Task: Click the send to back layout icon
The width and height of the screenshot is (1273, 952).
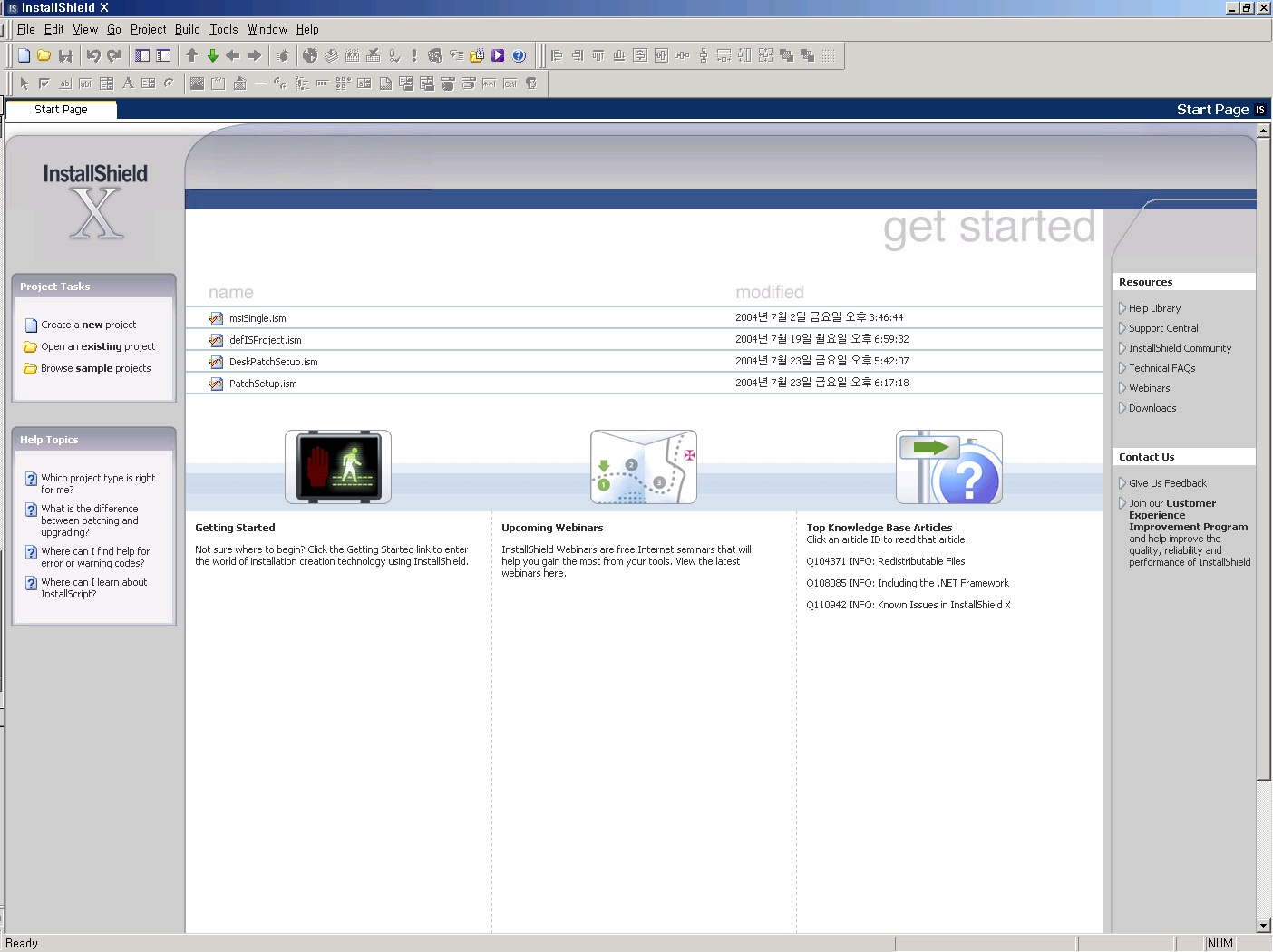Action: (x=807, y=55)
